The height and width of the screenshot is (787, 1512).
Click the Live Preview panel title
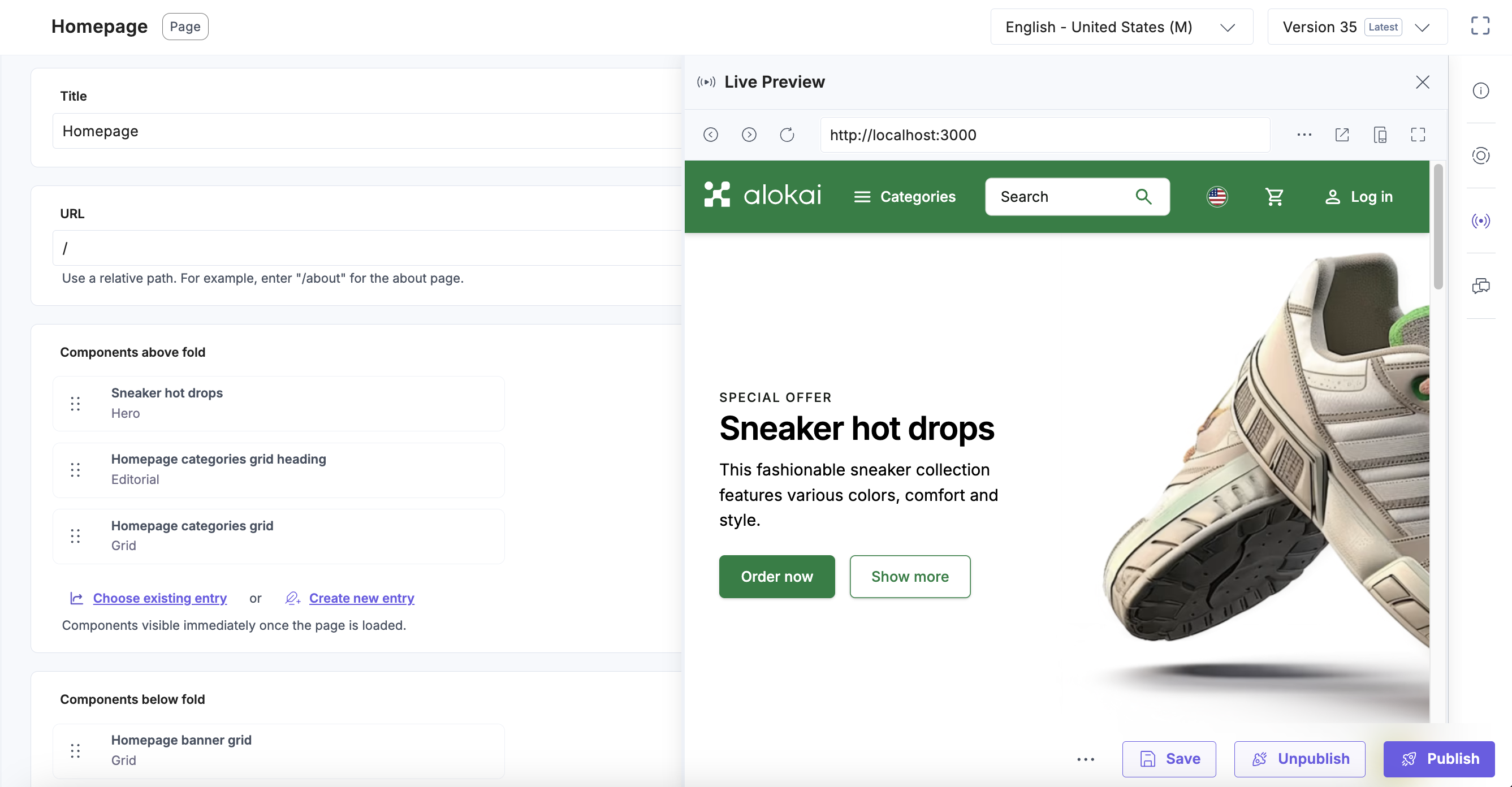click(x=774, y=82)
